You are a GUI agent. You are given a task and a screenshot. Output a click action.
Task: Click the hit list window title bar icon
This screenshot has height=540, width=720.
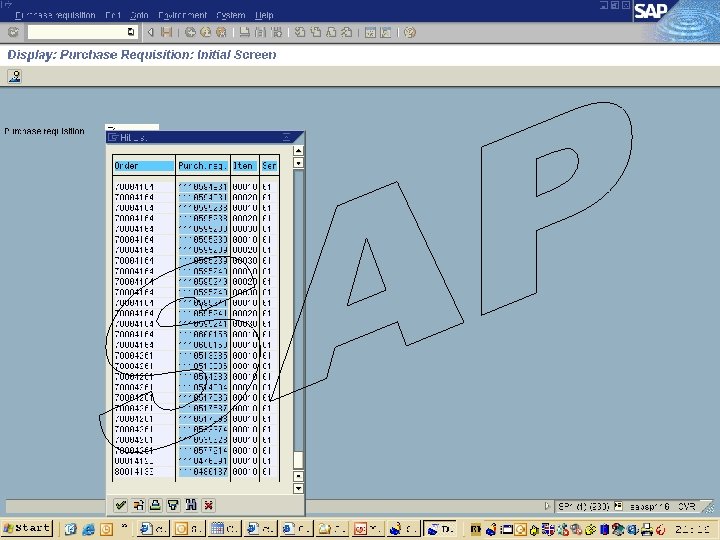point(112,137)
